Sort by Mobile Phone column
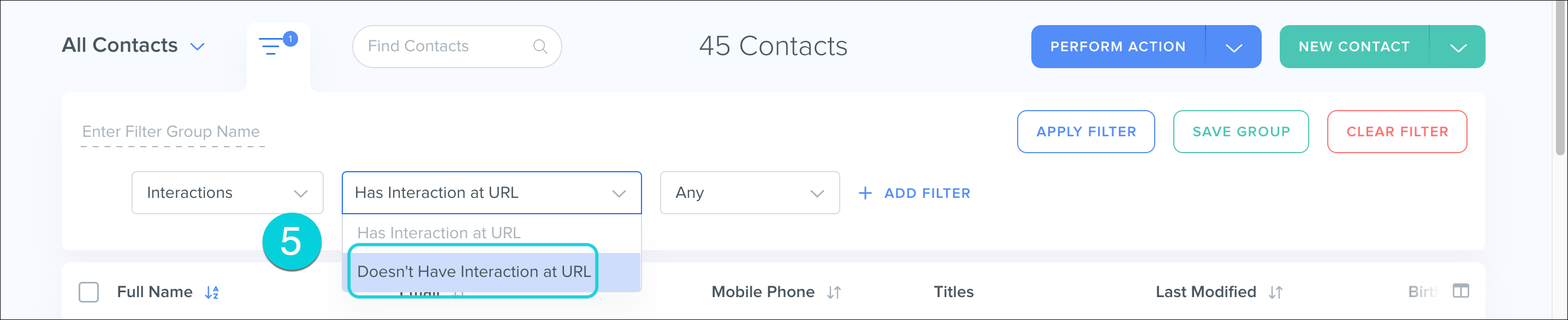This screenshot has height=320, width=1568. [x=834, y=293]
